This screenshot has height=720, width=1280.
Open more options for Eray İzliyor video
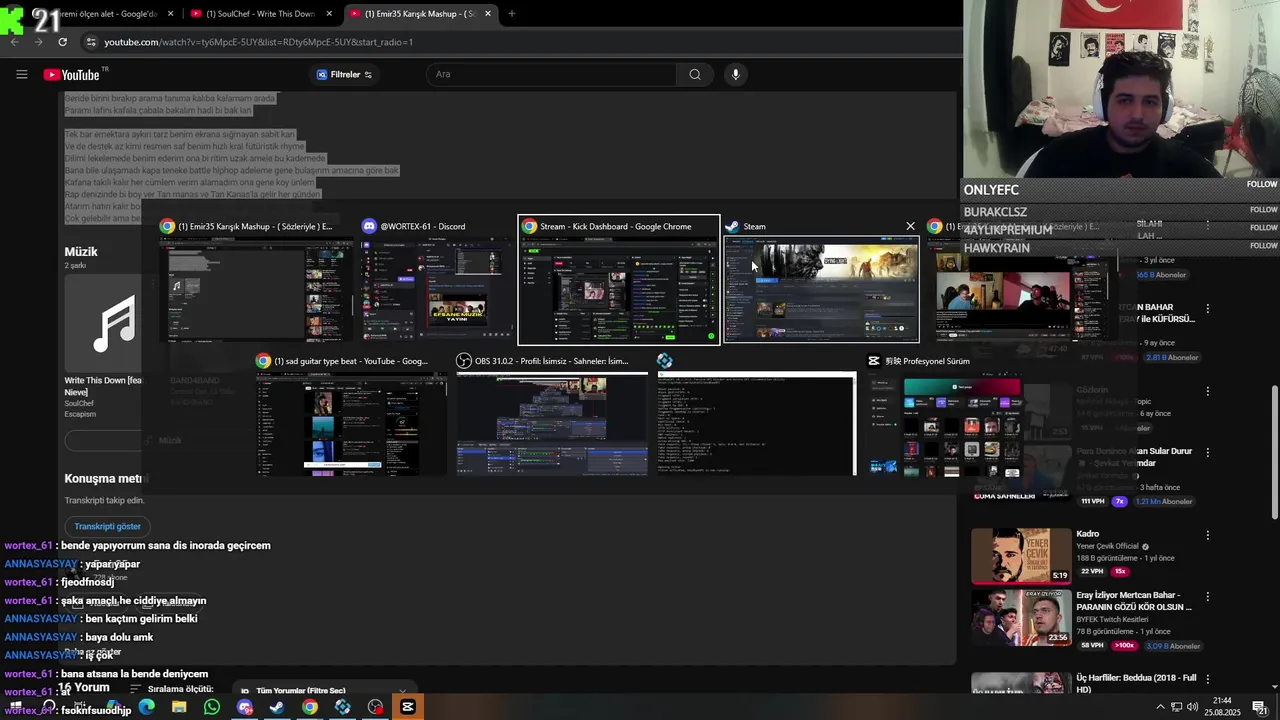tap(1208, 596)
